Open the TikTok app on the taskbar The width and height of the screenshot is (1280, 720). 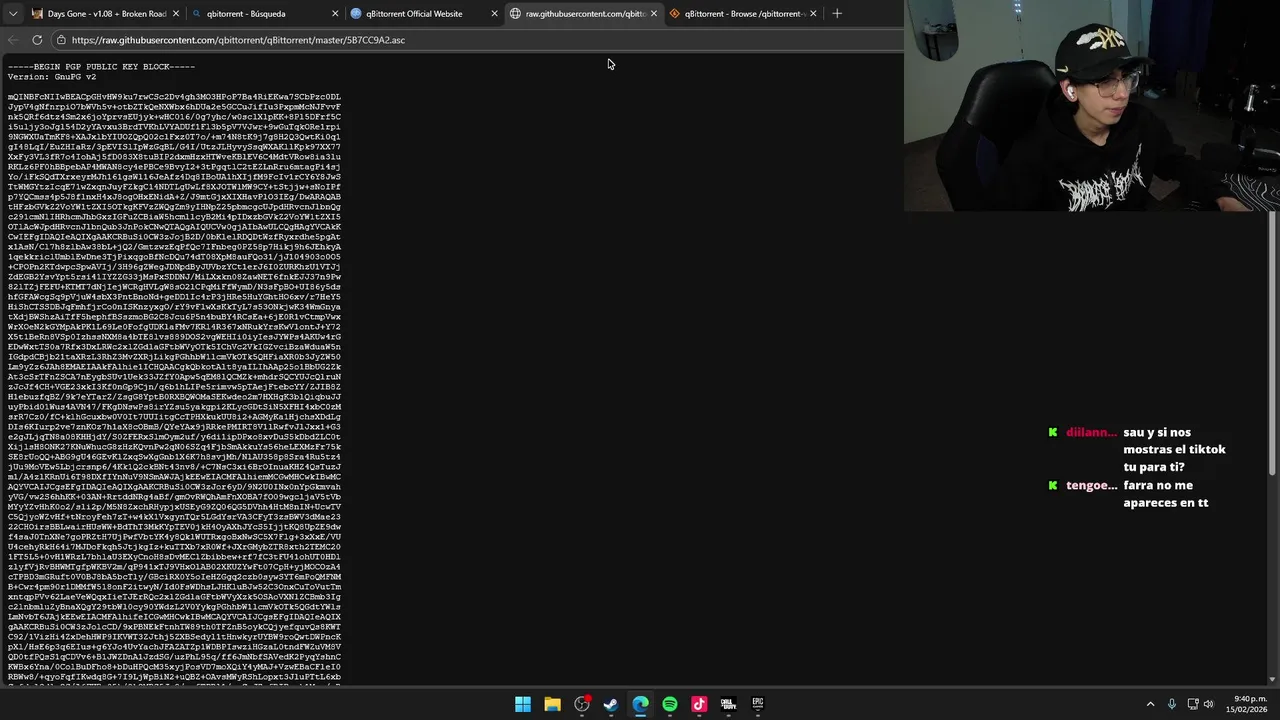699,704
